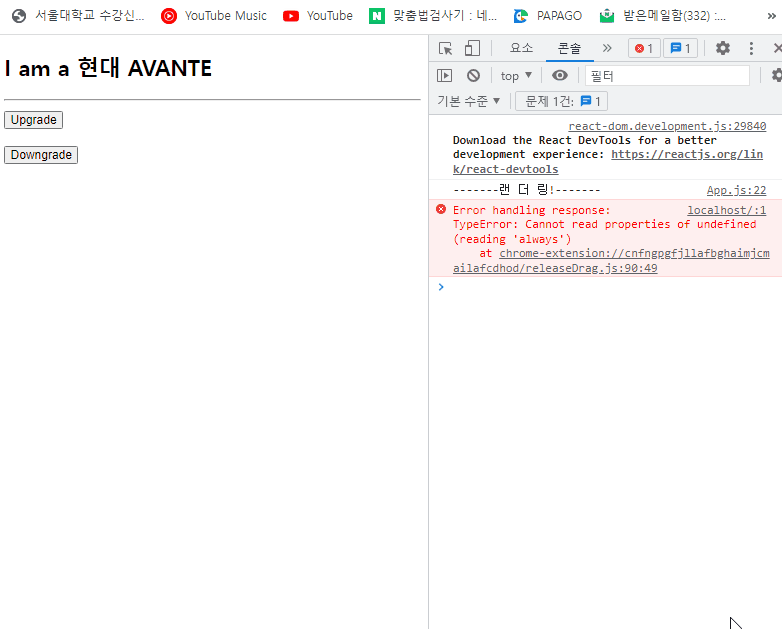
Task: Click the Upgrade button
Action: point(33,120)
